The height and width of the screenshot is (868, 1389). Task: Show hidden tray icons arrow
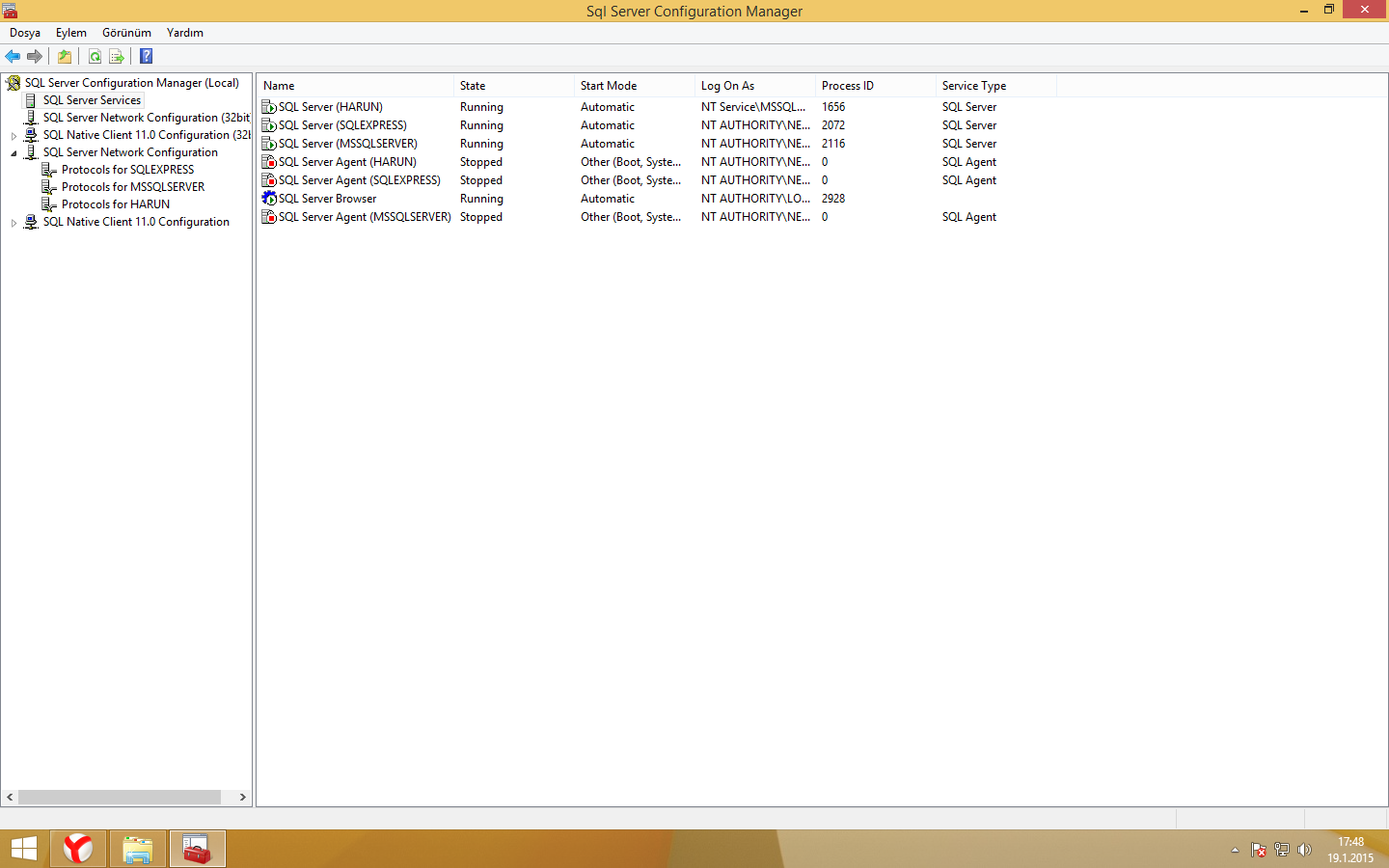pos(1235,850)
